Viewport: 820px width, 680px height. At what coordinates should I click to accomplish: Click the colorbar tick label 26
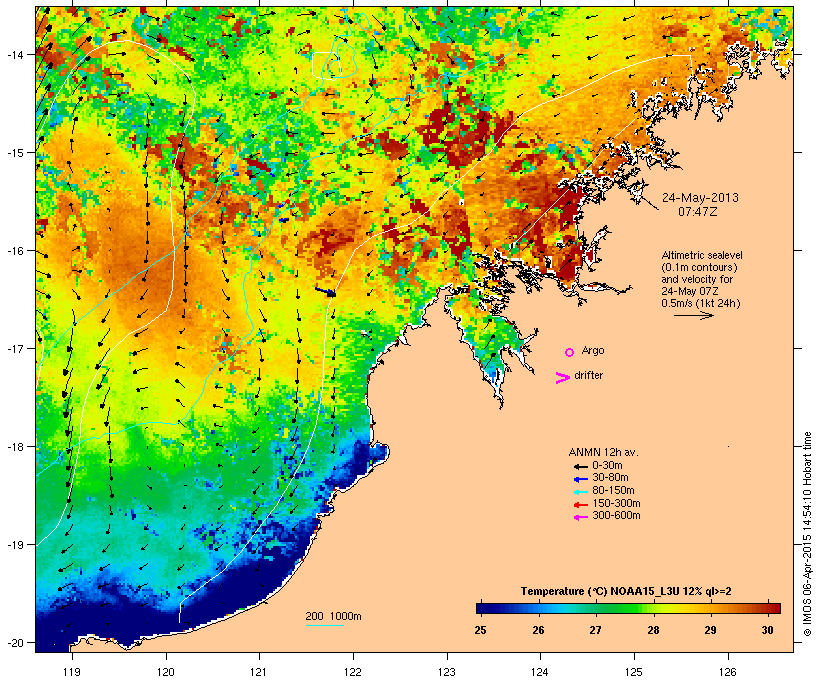[x=538, y=630]
